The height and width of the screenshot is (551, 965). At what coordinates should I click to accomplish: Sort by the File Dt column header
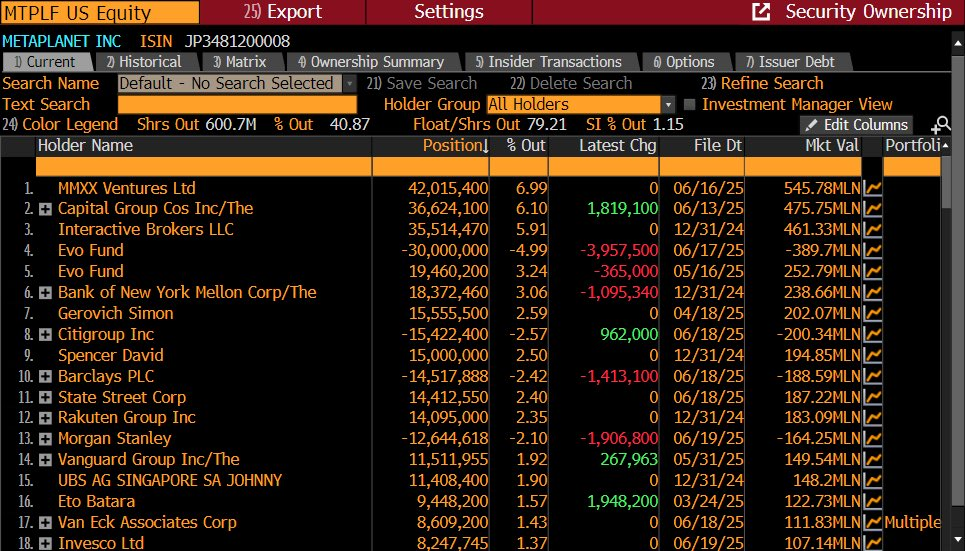coord(702,146)
